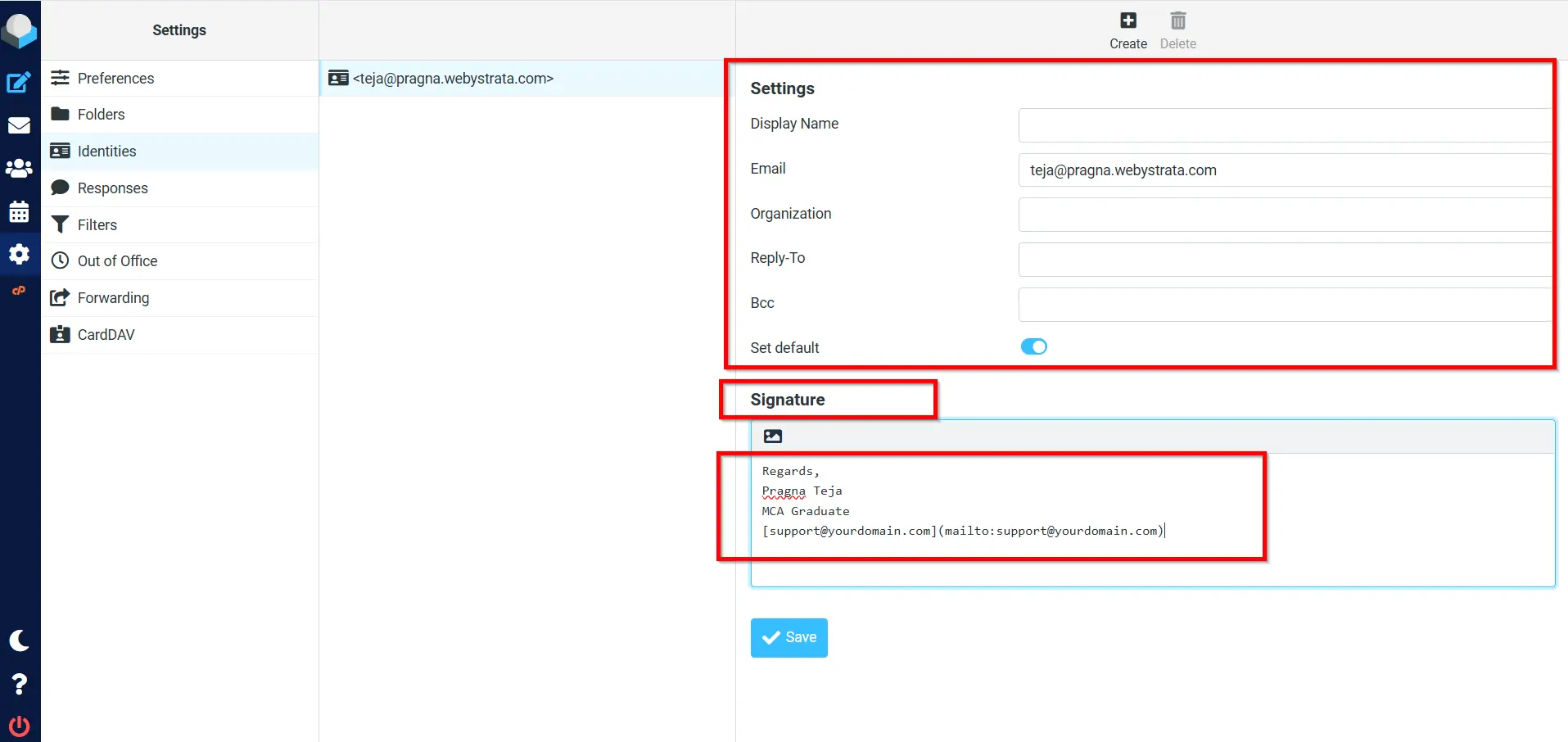This screenshot has height=742, width=1568.
Task: Select Identities settings section
Action: 179,152
